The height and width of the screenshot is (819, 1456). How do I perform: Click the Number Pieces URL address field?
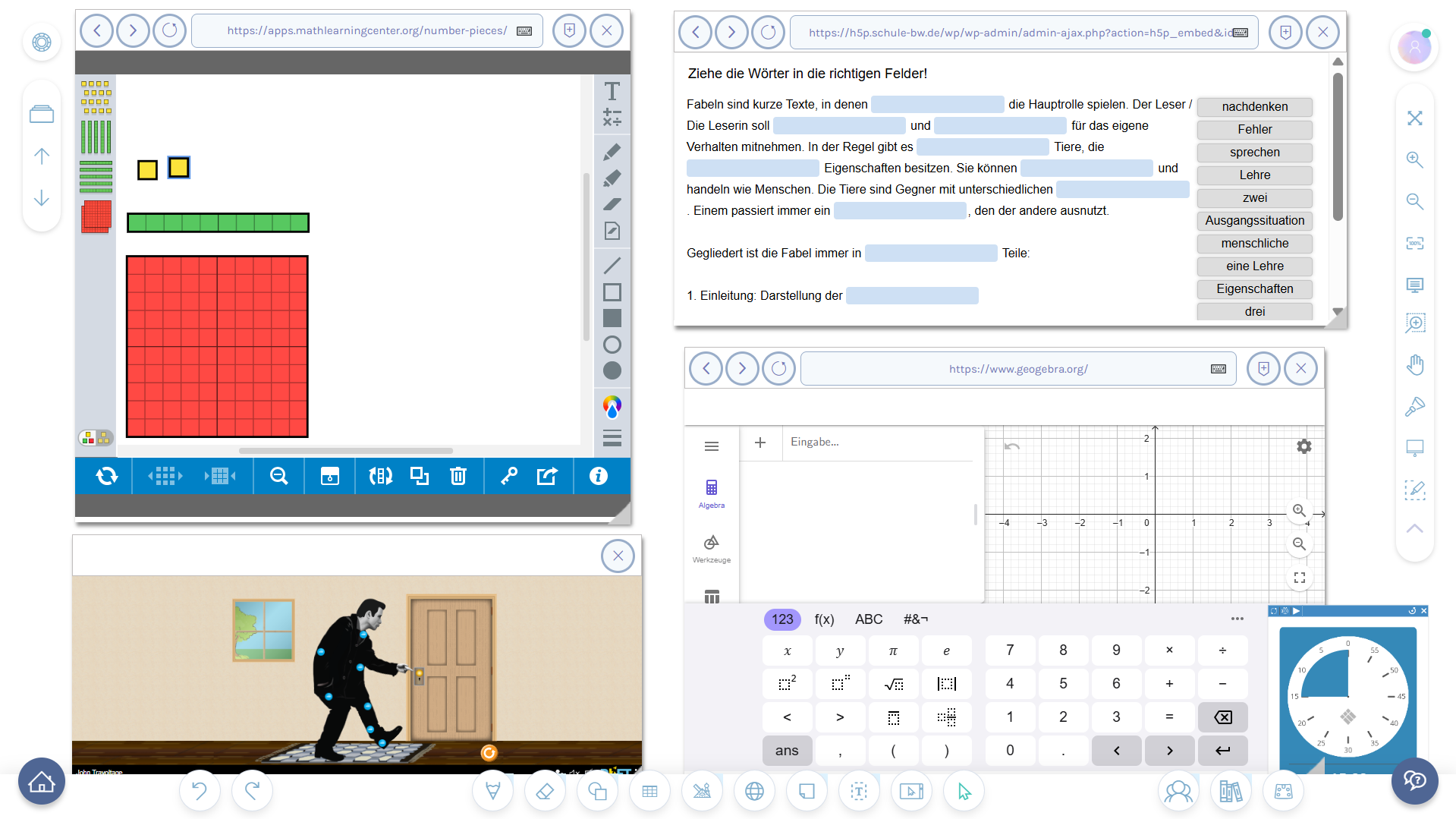pos(367,31)
